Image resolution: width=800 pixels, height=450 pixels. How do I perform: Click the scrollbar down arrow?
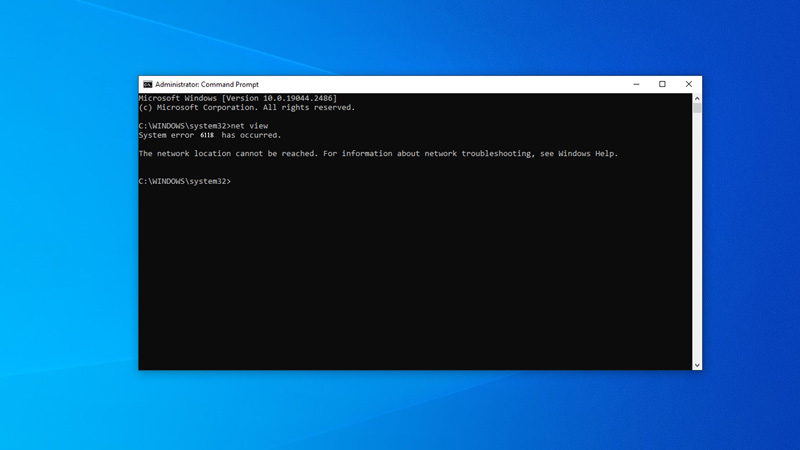coord(697,365)
